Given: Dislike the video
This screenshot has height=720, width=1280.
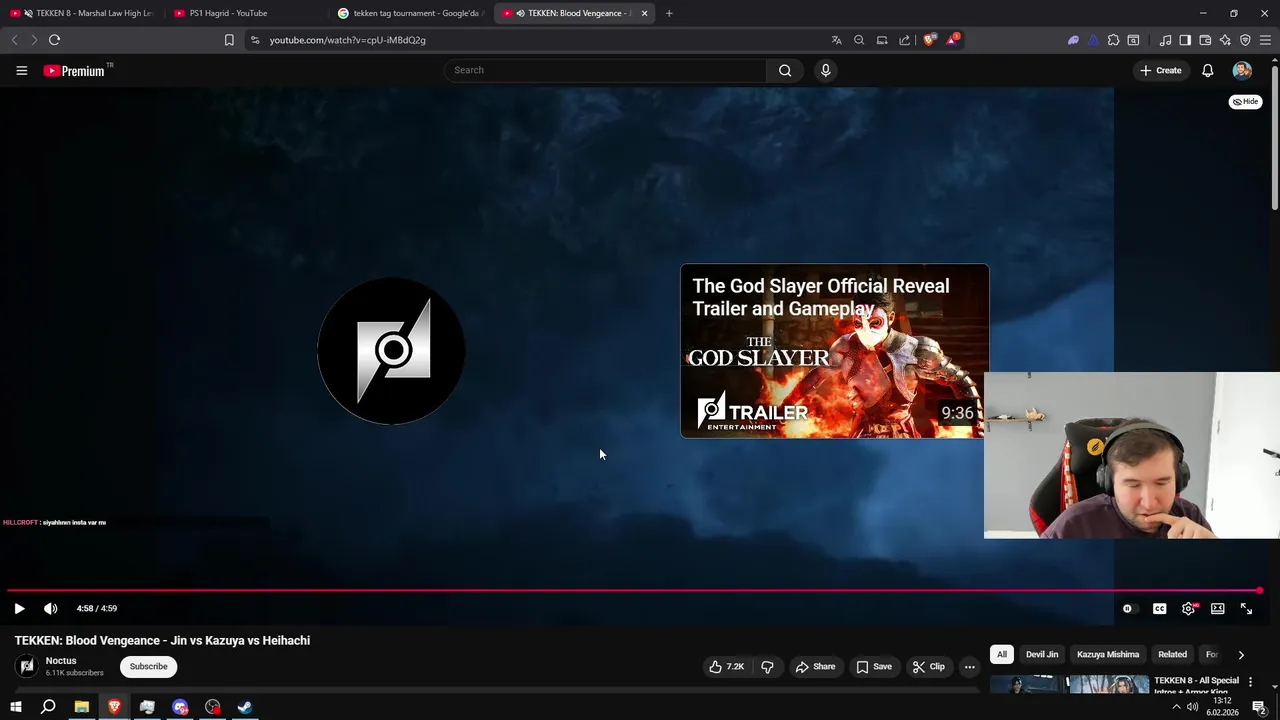Looking at the screenshot, I should (767, 667).
